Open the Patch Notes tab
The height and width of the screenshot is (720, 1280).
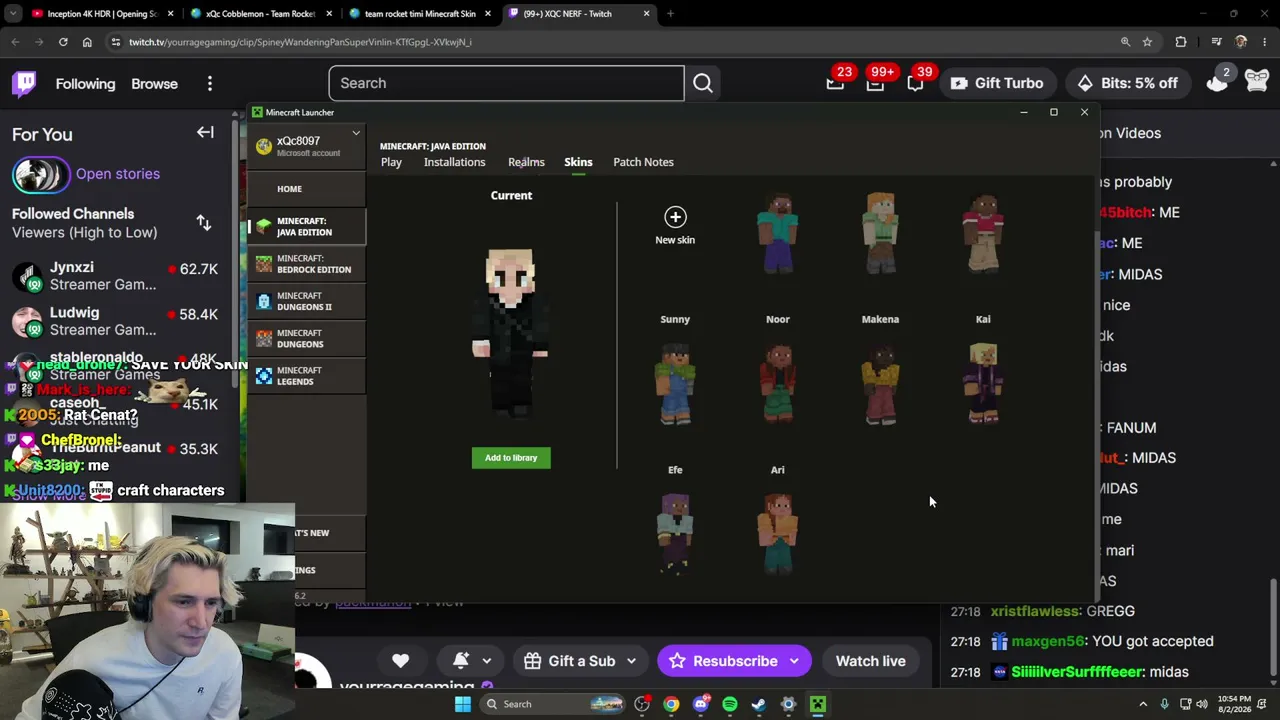643,162
